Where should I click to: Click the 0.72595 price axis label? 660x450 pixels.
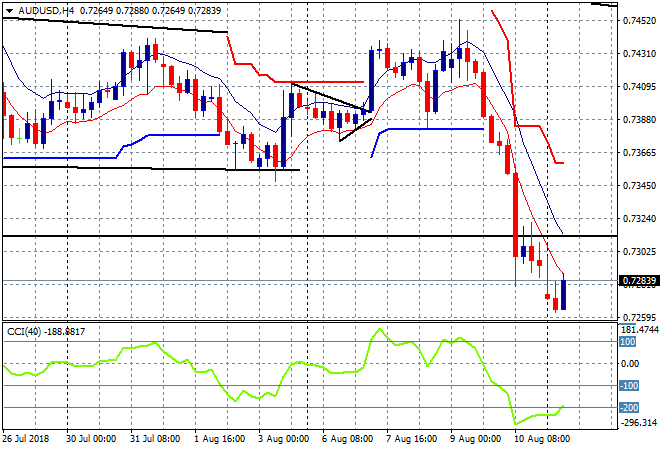pyautogui.click(x=639, y=317)
